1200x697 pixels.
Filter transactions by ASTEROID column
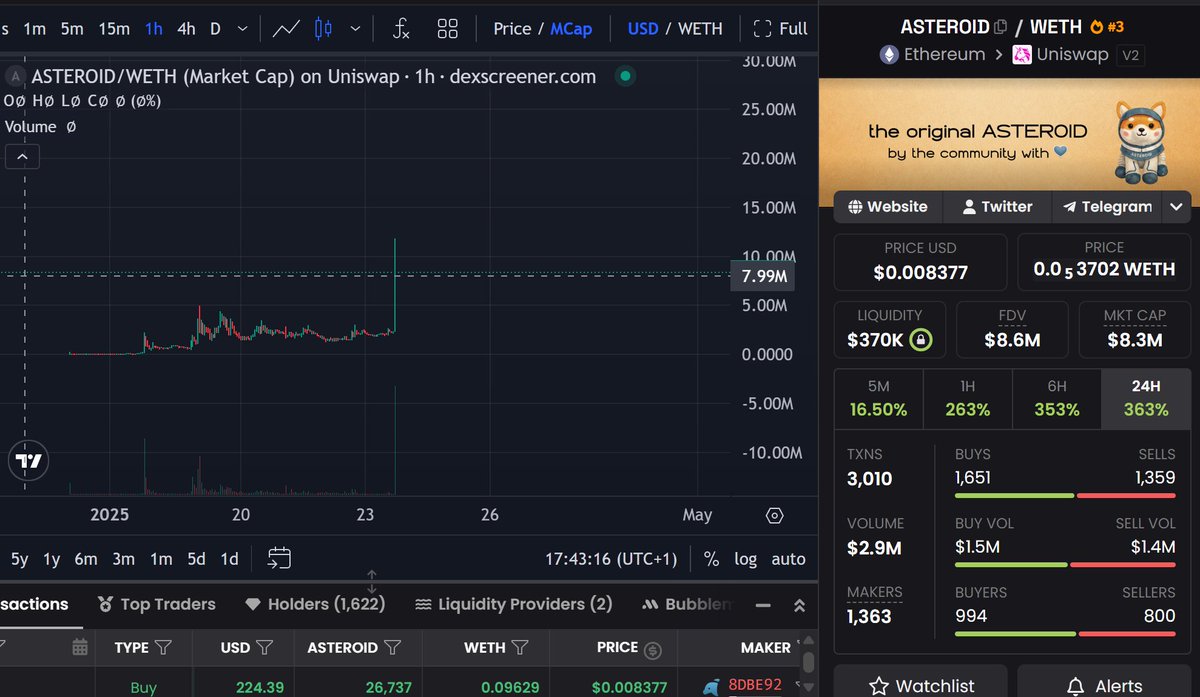click(x=392, y=648)
